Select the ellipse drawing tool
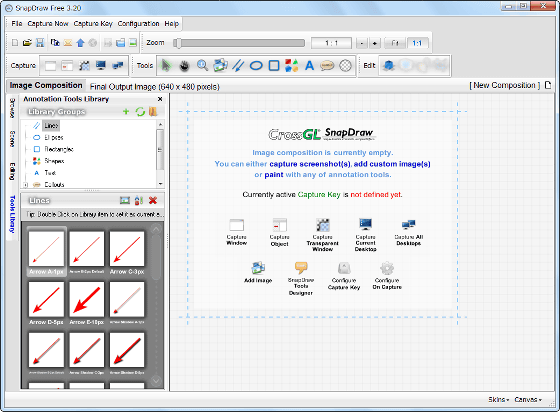The image size is (560, 412). (x=256, y=66)
